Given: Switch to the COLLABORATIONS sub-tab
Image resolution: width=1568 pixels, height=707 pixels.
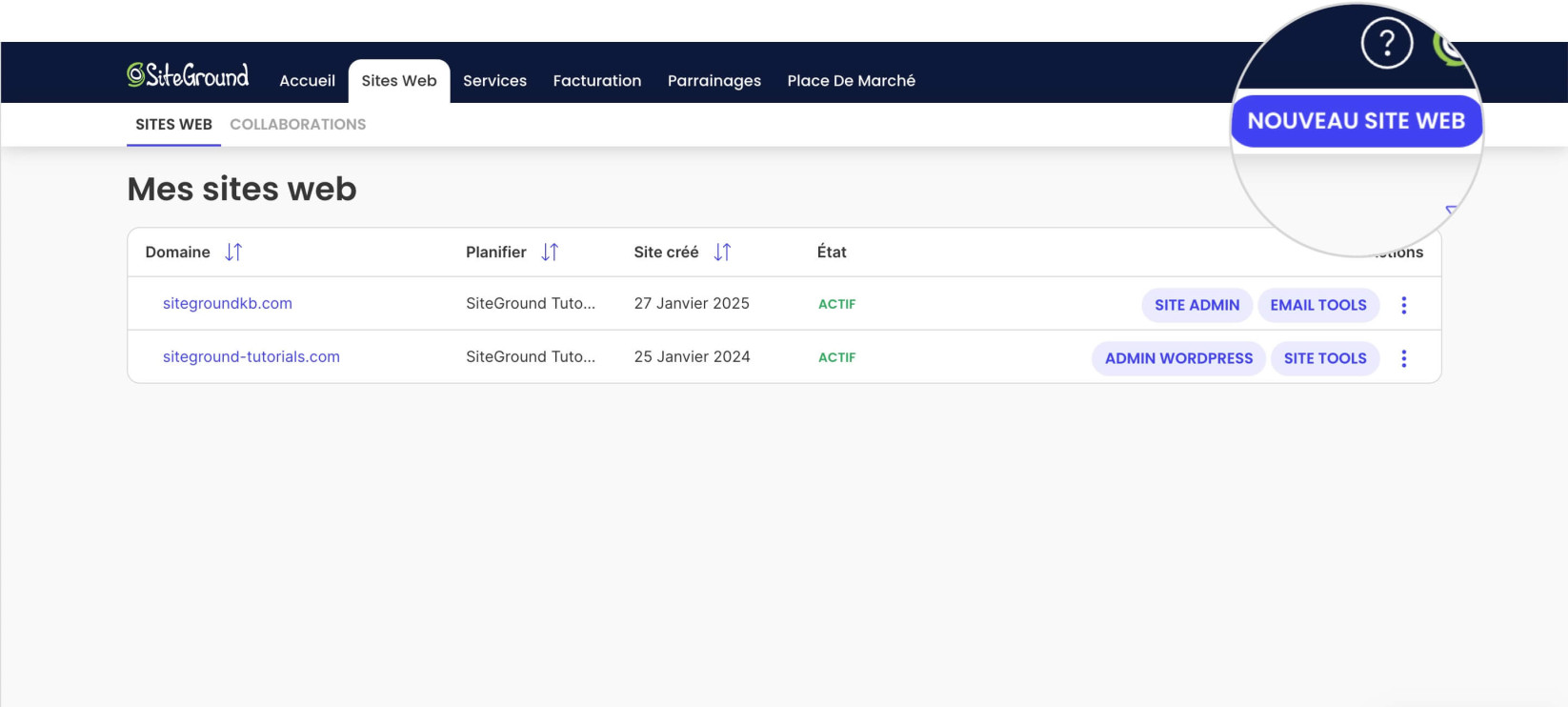Looking at the screenshot, I should tap(298, 125).
